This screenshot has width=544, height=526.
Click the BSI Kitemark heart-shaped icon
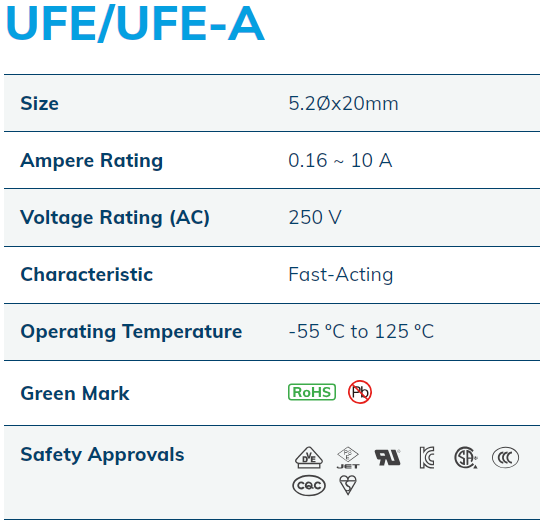coord(348,485)
